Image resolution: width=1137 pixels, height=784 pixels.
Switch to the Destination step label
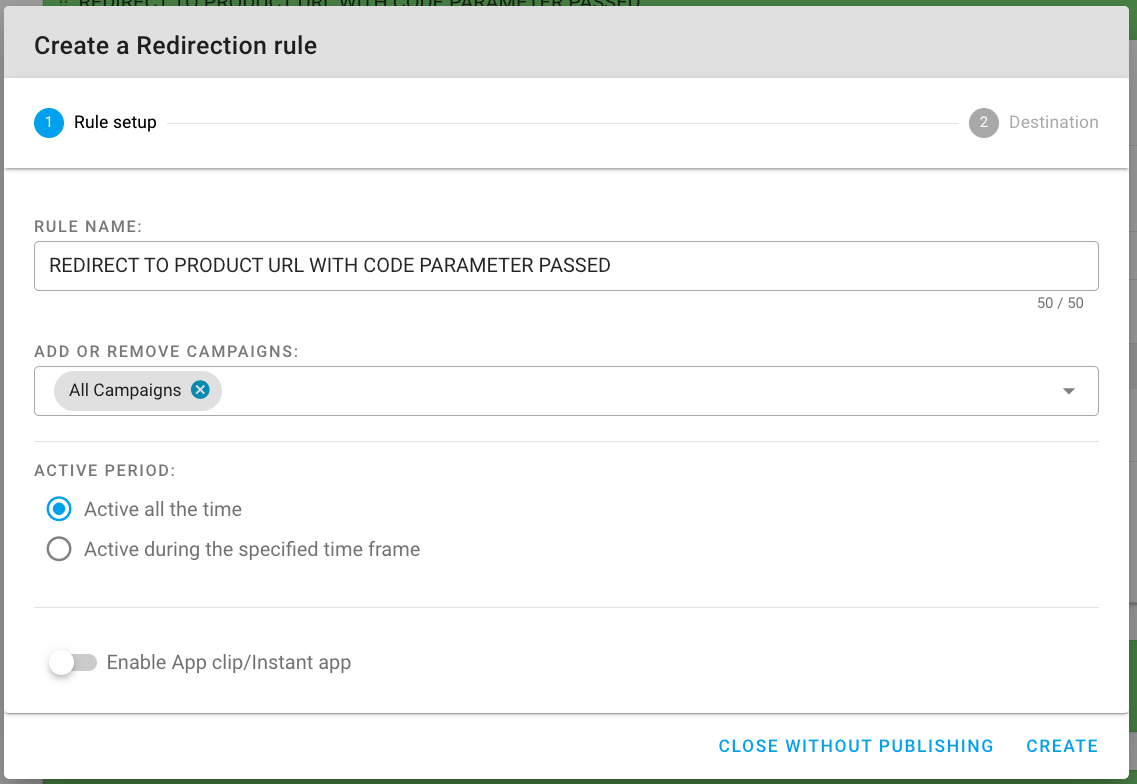pos(1053,123)
